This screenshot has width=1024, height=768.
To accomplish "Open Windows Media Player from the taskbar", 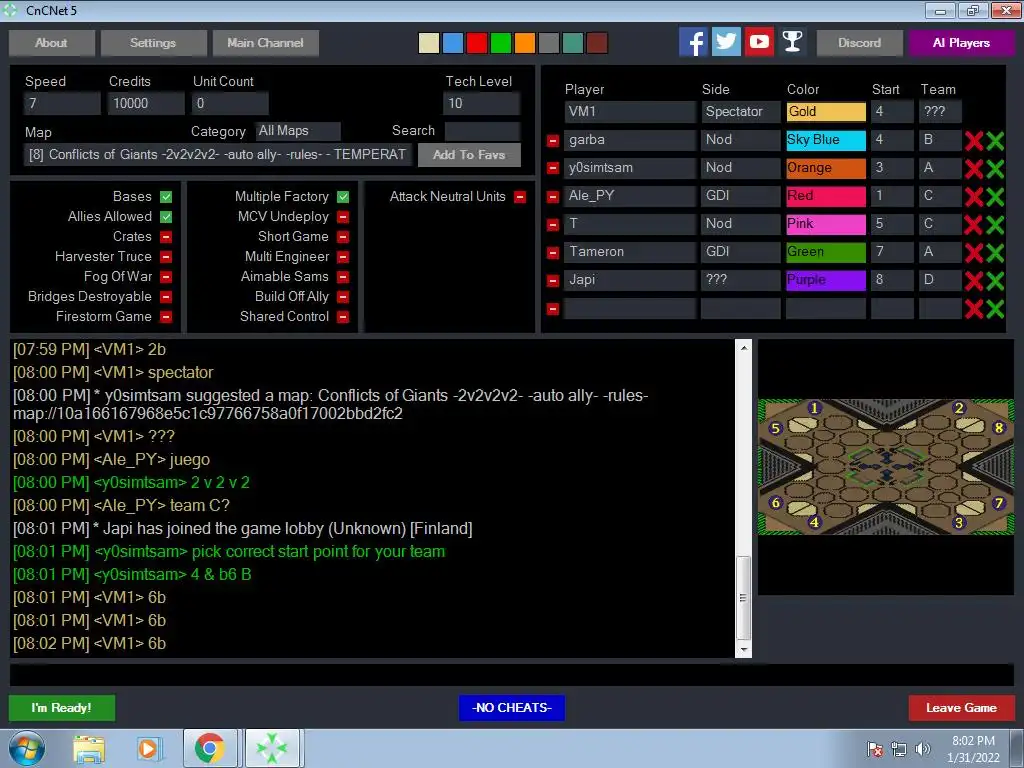I will click(x=148, y=748).
